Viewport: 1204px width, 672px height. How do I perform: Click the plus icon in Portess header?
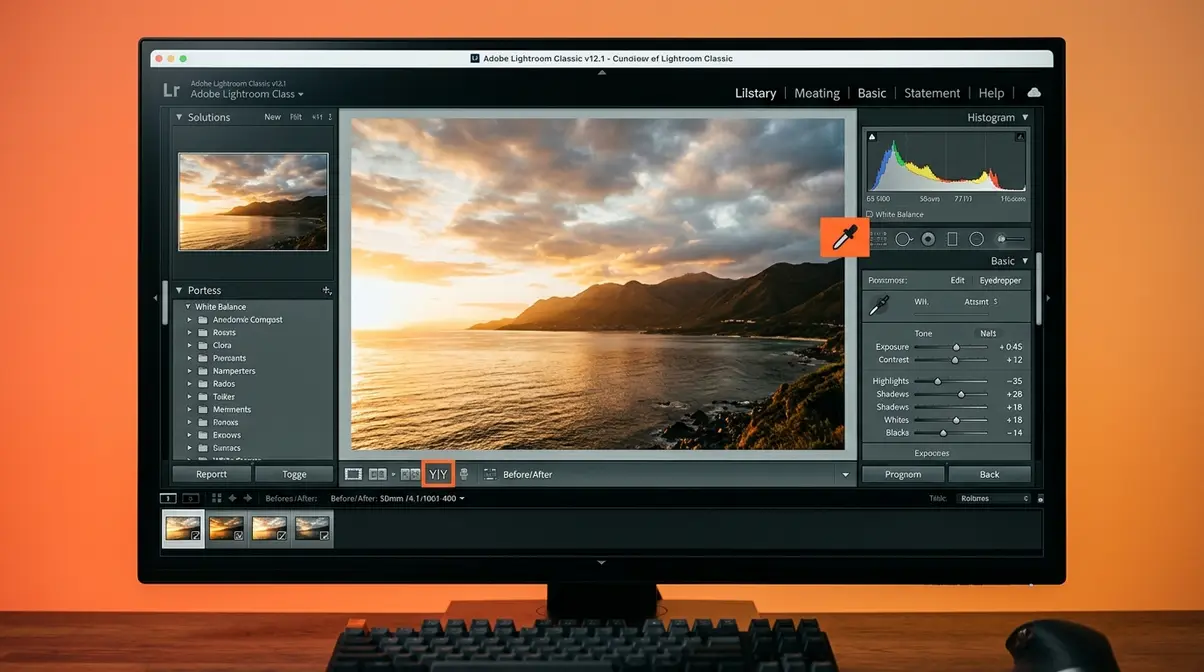point(326,290)
